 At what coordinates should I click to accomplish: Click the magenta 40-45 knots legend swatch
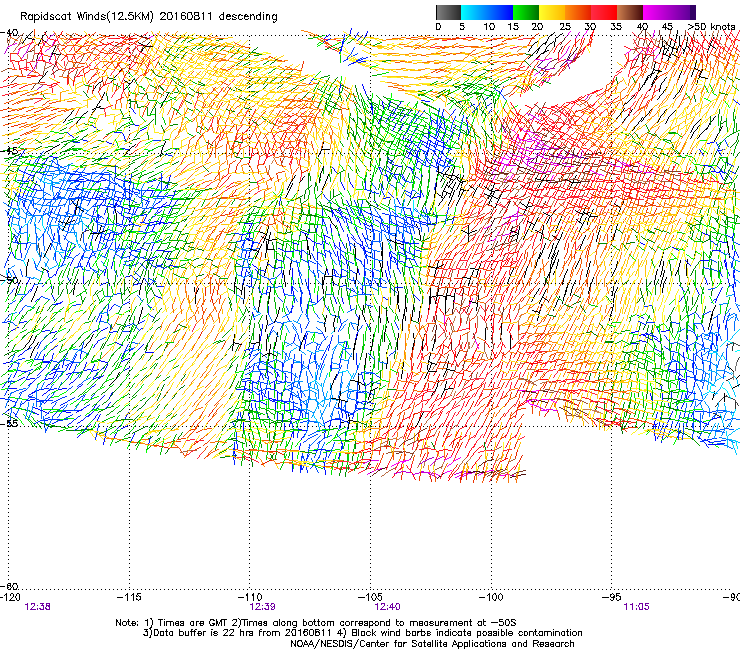656,12
